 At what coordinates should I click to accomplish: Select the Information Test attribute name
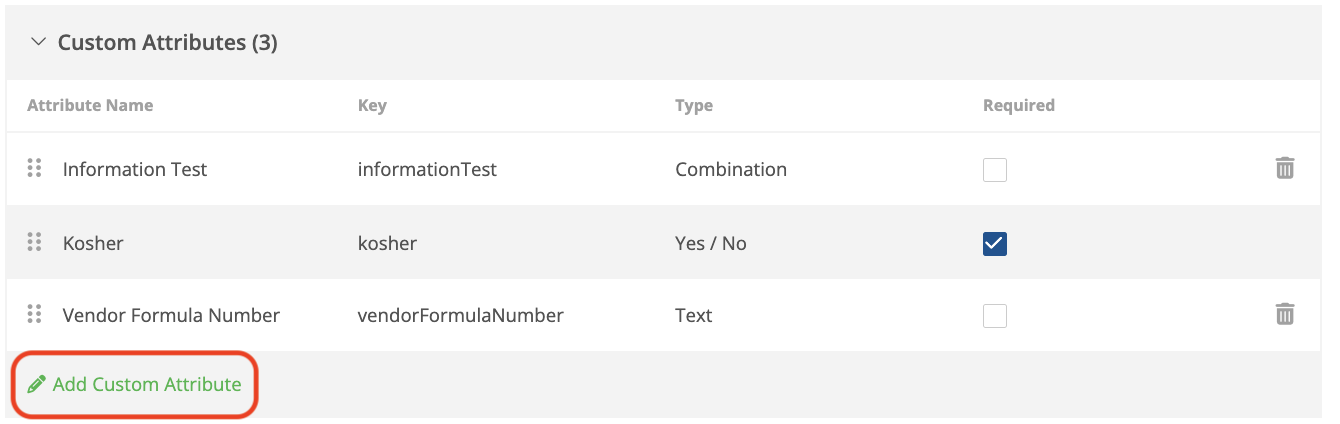pos(135,170)
